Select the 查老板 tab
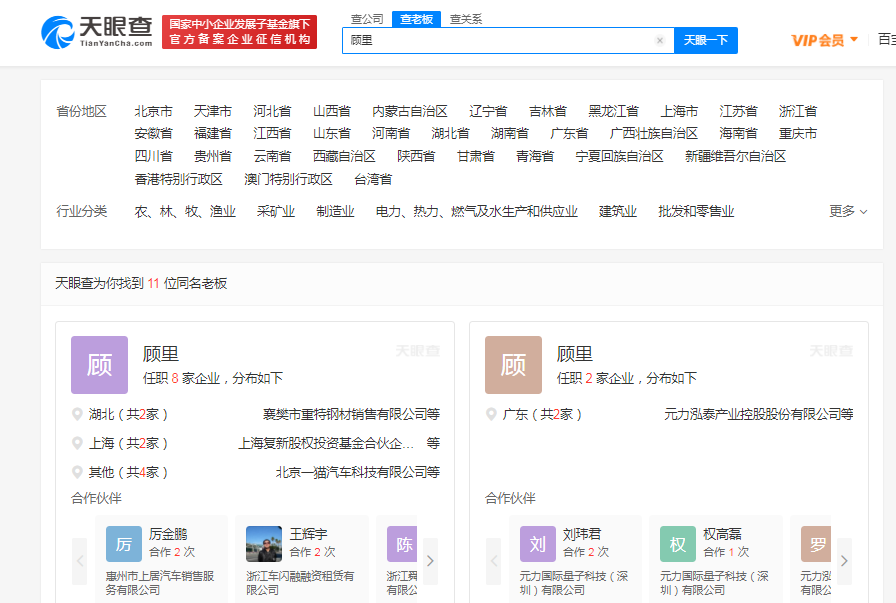The height and width of the screenshot is (603, 896). point(416,19)
